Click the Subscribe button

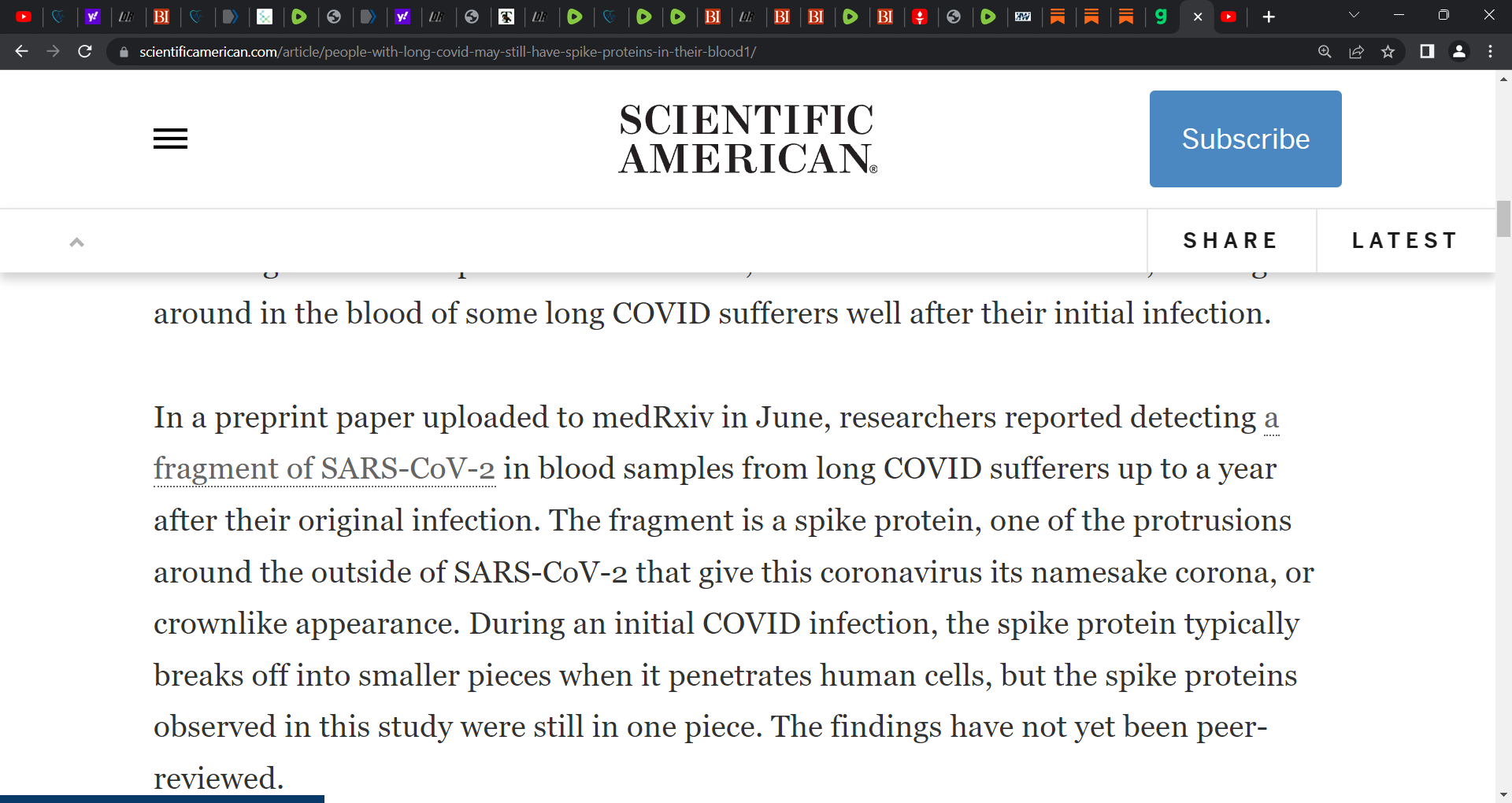[1245, 139]
